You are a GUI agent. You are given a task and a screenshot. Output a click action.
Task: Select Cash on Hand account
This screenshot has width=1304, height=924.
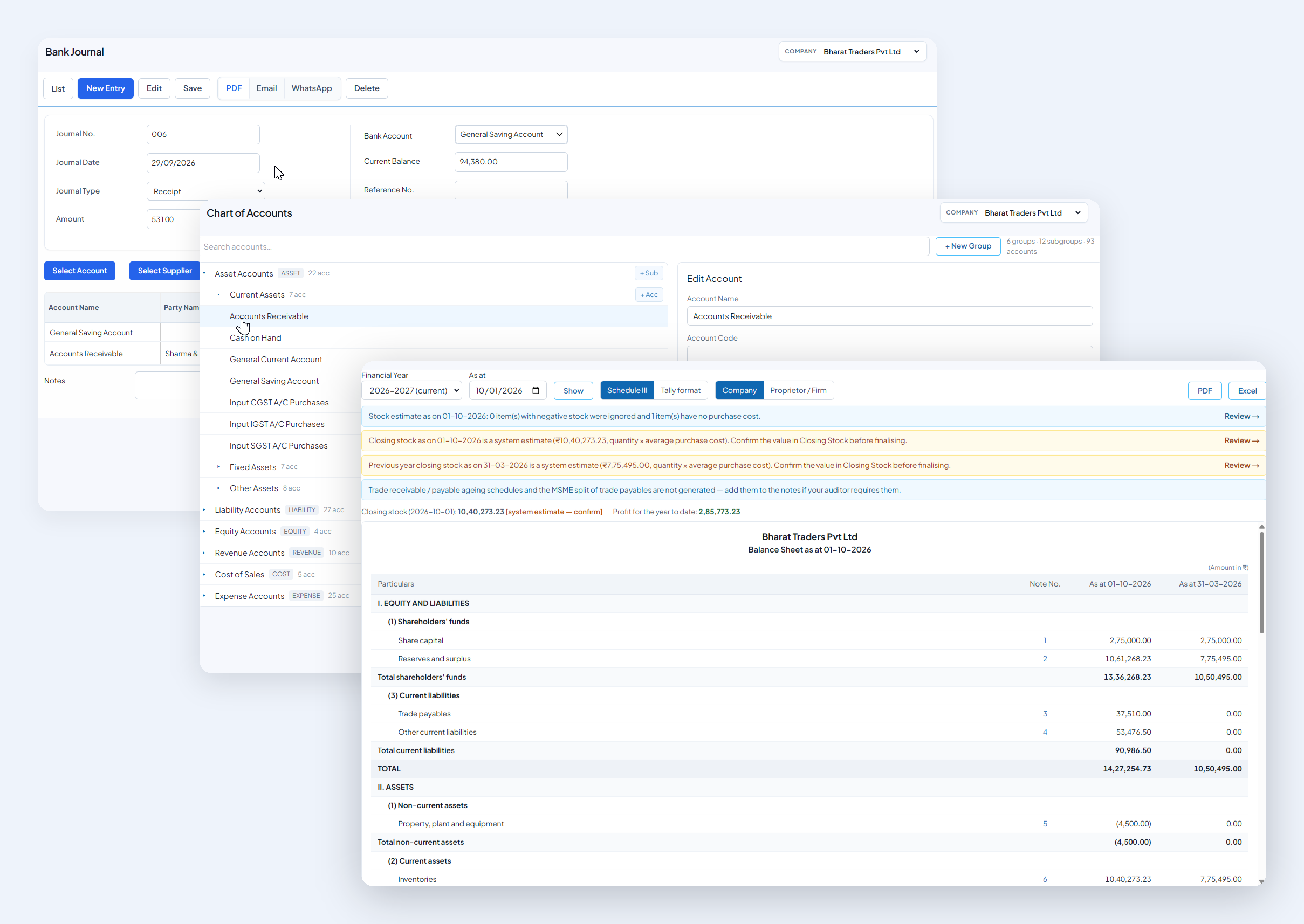click(x=255, y=338)
